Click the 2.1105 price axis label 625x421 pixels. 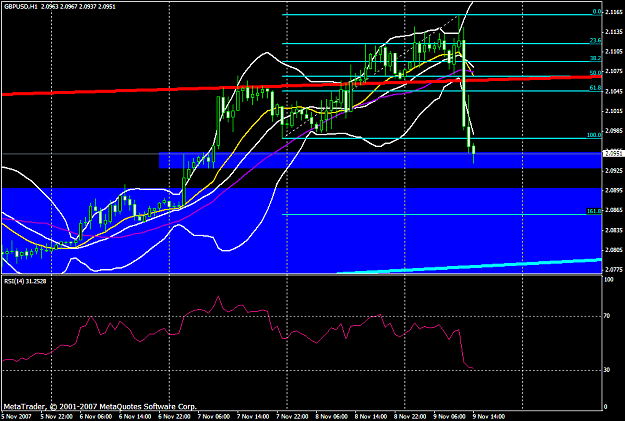pyautogui.click(x=613, y=52)
